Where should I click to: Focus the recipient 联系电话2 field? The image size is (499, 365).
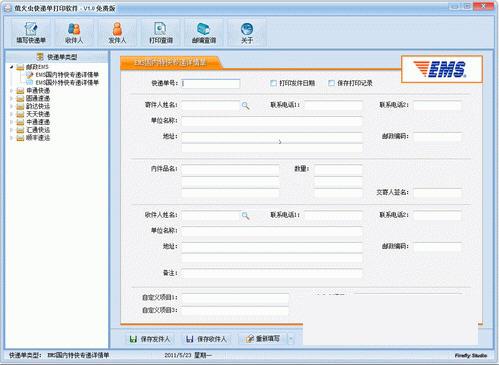438,215
